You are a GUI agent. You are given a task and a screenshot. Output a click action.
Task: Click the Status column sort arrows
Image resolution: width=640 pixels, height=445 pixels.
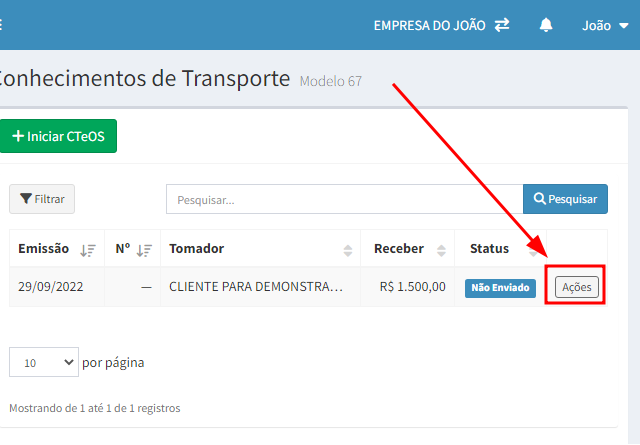point(532,250)
